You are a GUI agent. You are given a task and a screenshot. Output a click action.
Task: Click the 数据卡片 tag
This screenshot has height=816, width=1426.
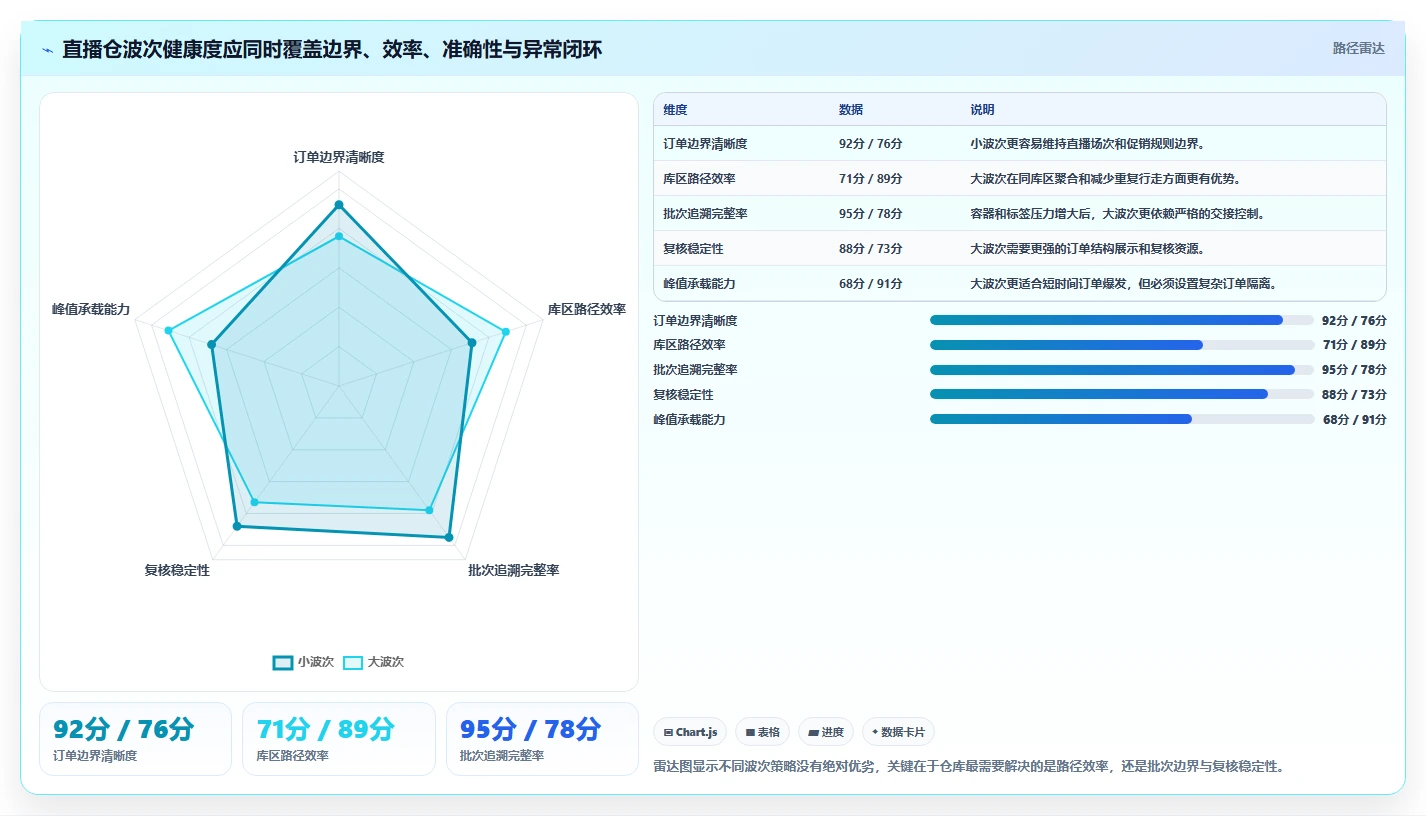(x=898, y=732)
